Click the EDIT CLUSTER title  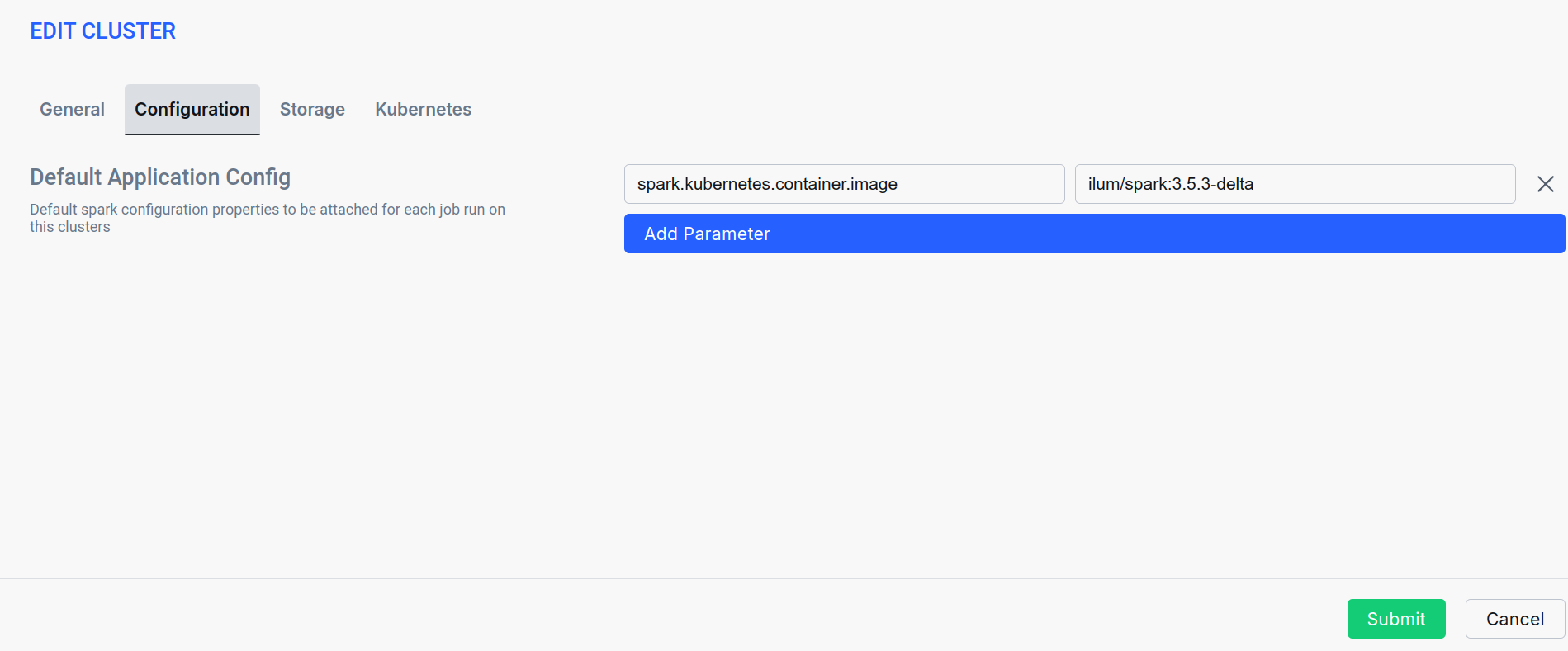[x=102, y=31]
